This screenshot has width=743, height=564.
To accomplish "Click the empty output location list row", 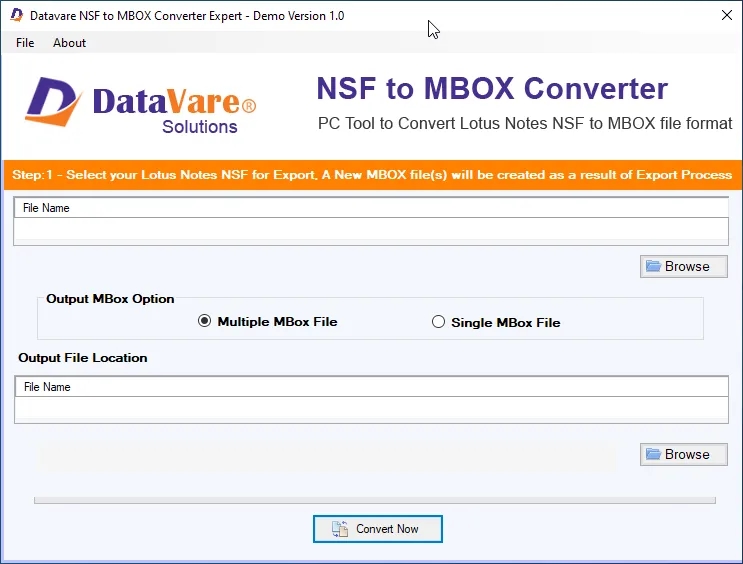I will 371,409.
